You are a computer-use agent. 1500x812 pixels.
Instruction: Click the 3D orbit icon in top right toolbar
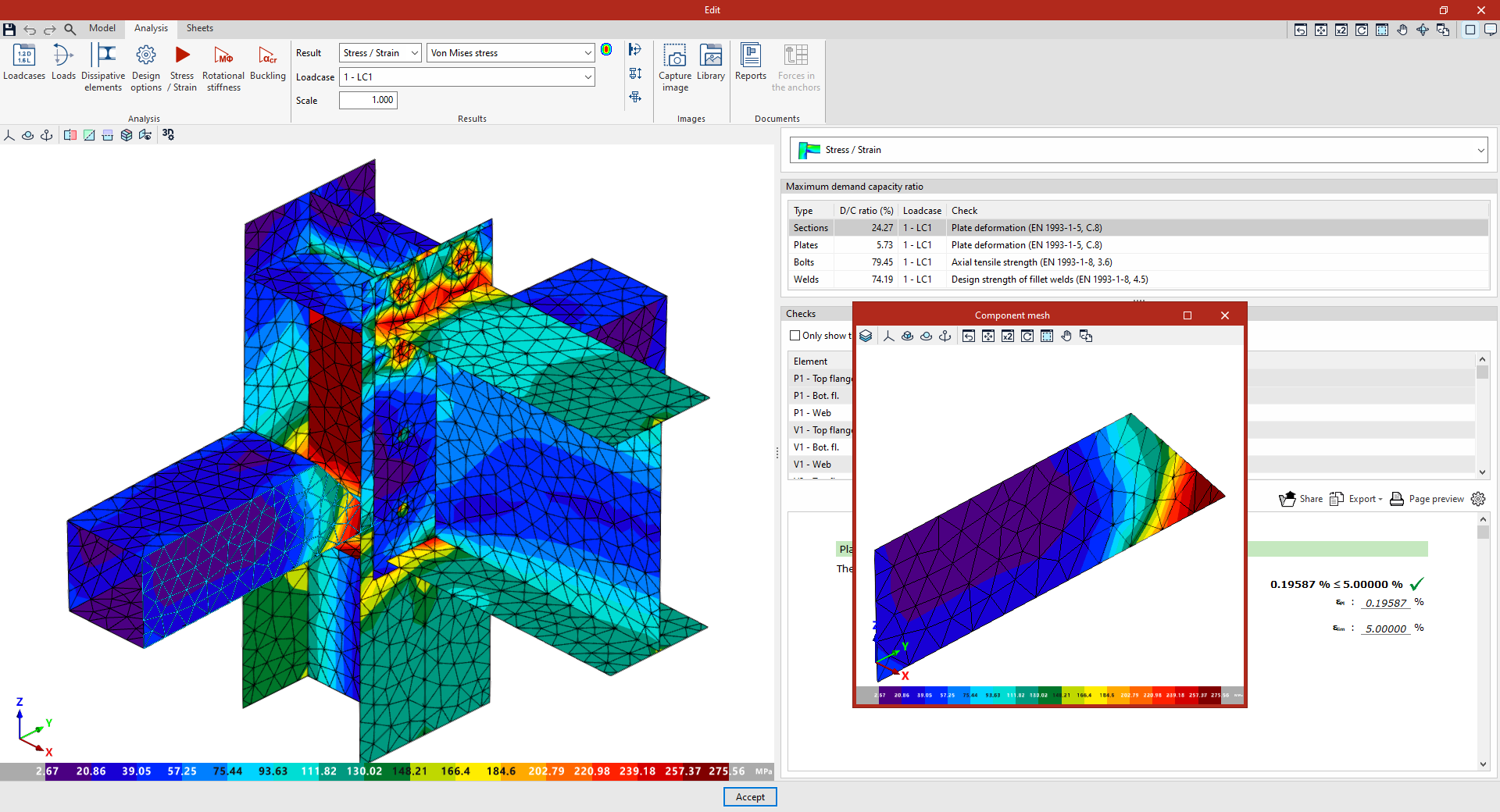click(1423, 30)
